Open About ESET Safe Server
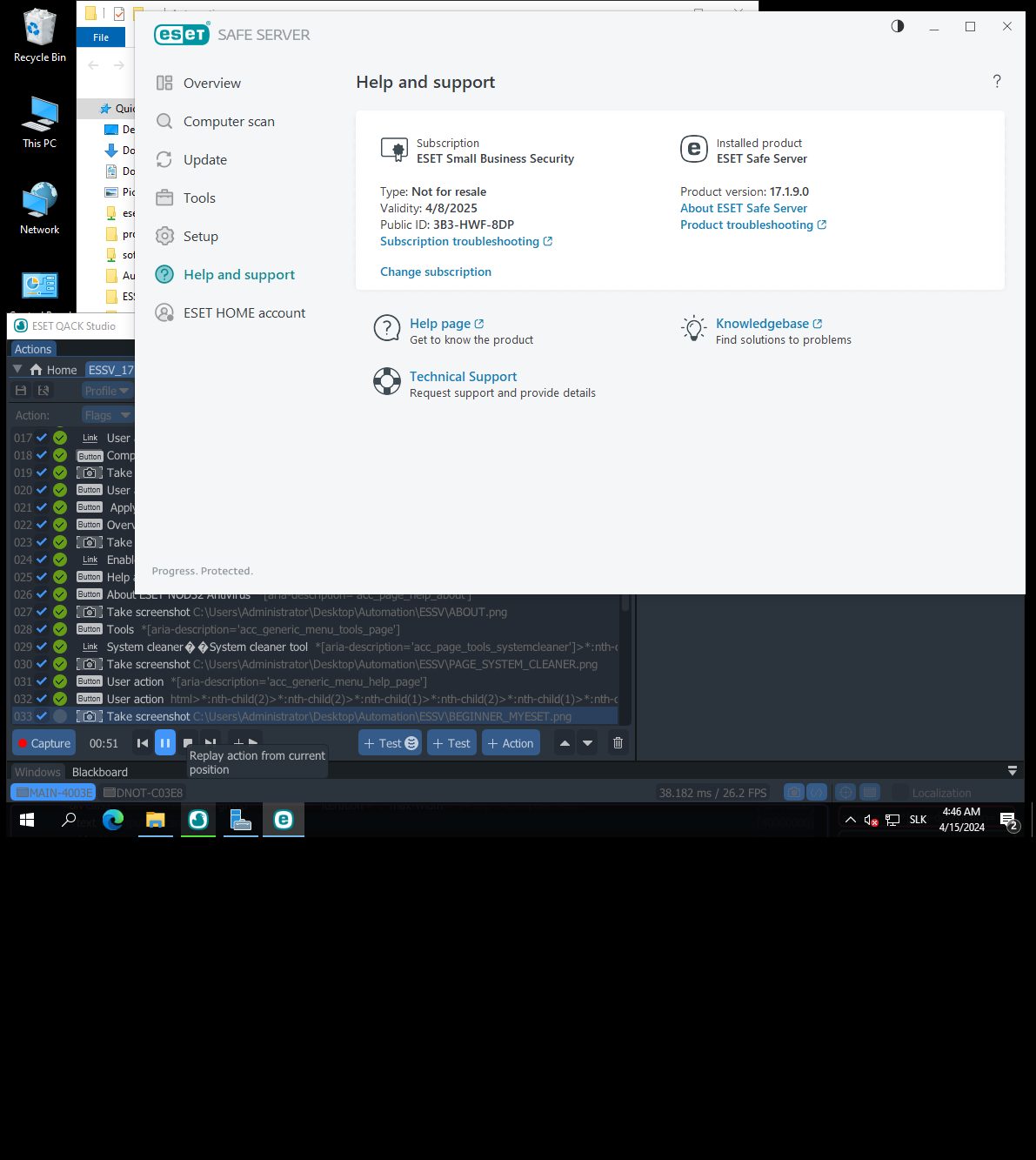The height and width of the screenshot is (1160, 1036). (744, 209)
